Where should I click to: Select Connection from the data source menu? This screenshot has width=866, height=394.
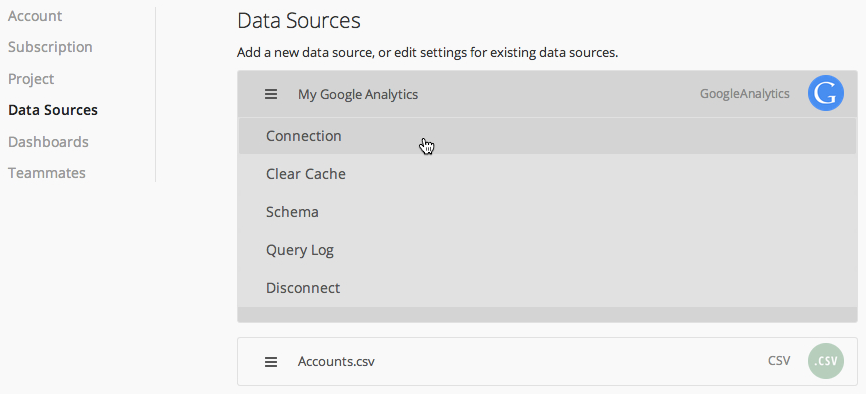tap(547, 136)
